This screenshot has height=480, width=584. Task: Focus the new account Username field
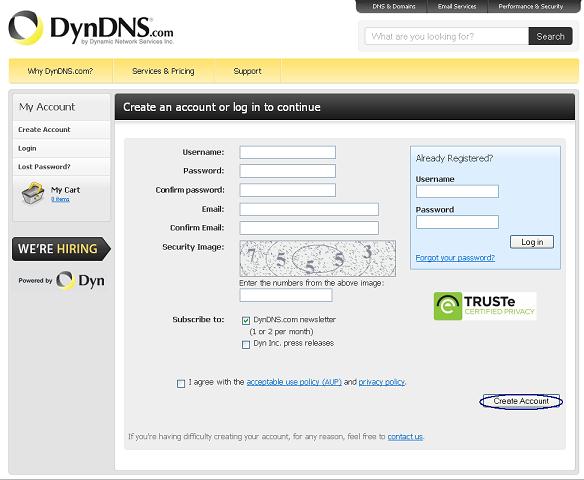tap(288, 152)
